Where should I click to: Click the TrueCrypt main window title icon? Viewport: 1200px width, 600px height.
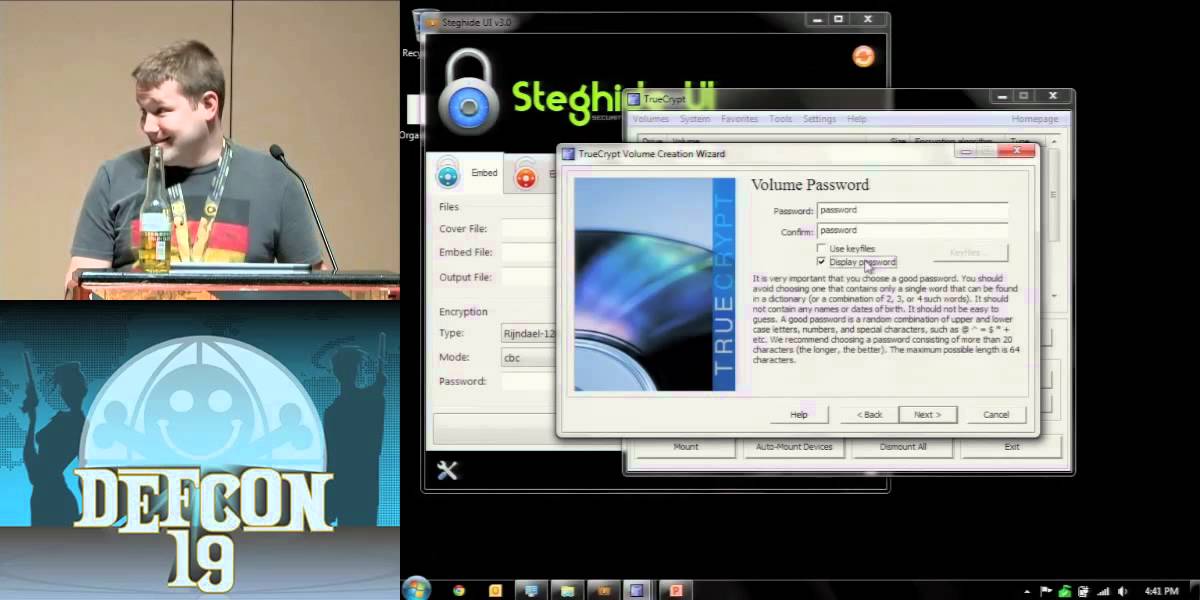(x=634, y=99)
